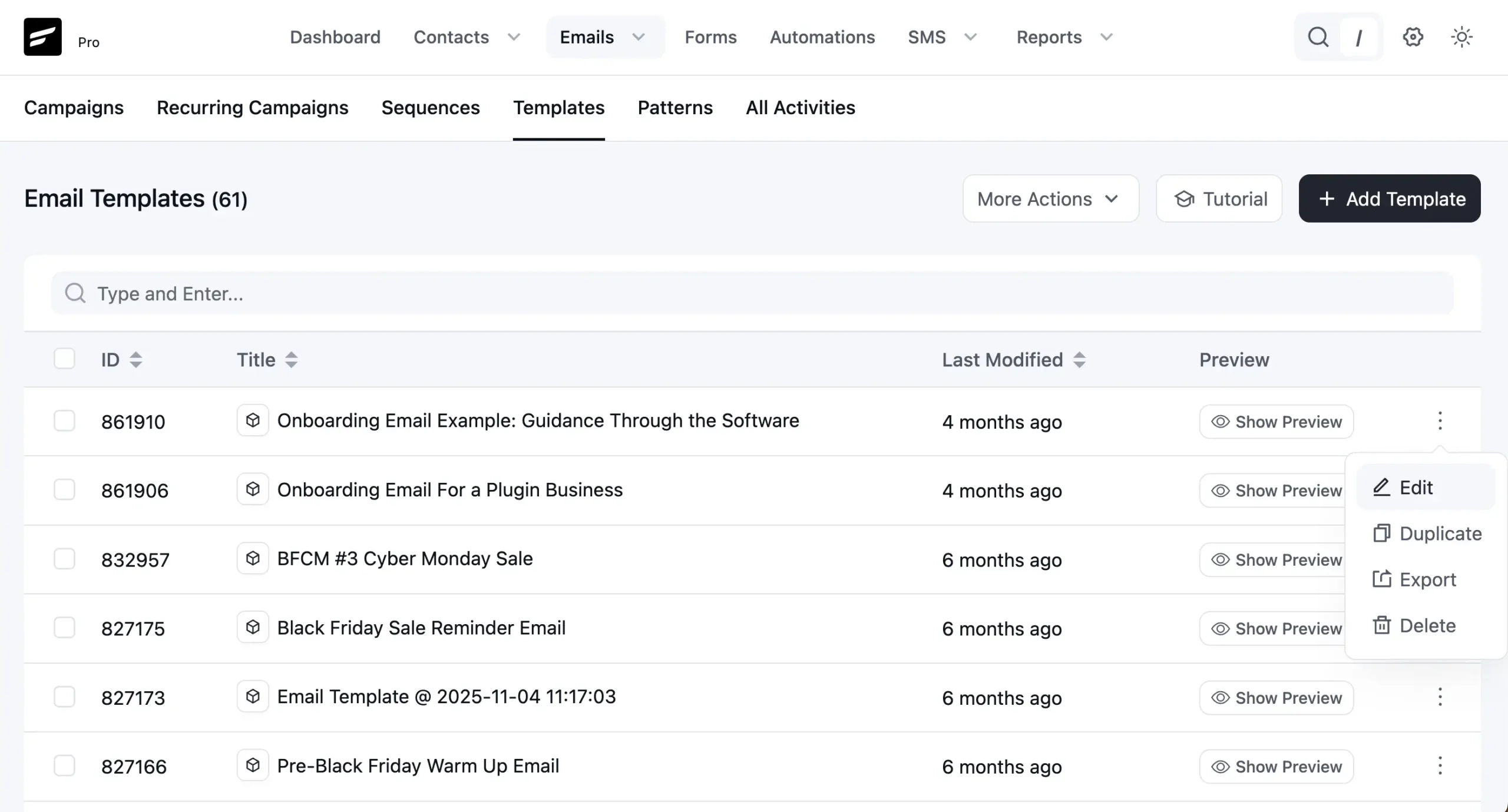Choose Delete from the row context menu
1508x812 pixels.
(1426, 625)
